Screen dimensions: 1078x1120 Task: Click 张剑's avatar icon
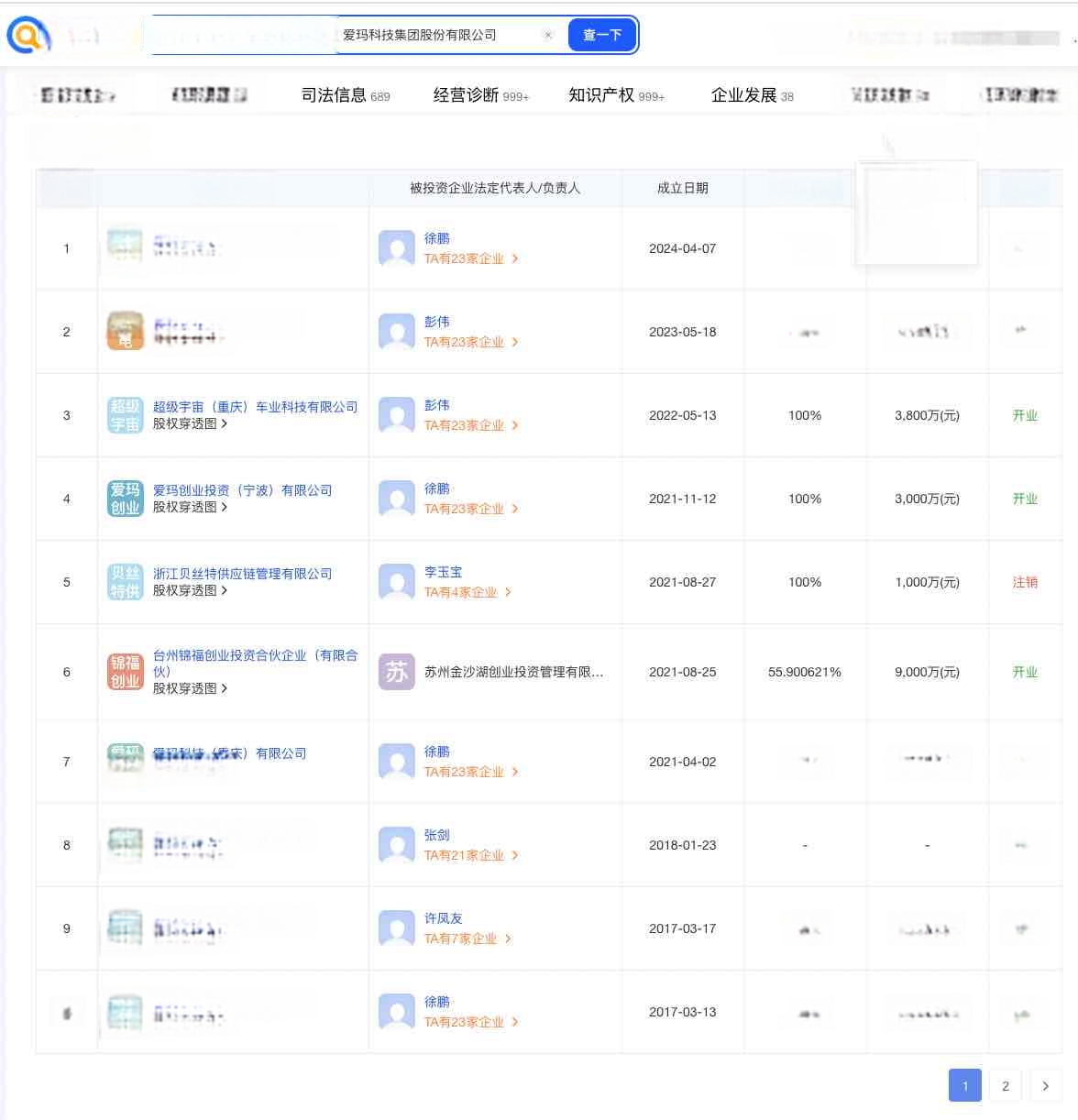(396, 845)
